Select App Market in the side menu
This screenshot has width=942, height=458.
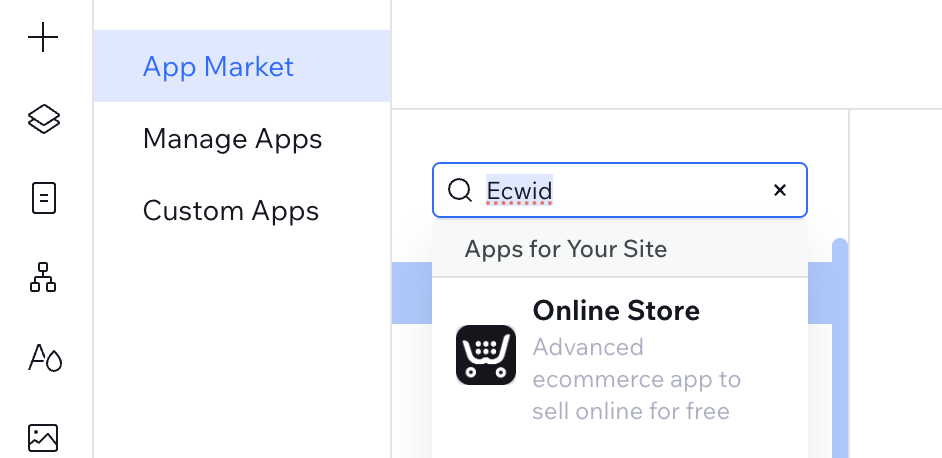point(218,67)
